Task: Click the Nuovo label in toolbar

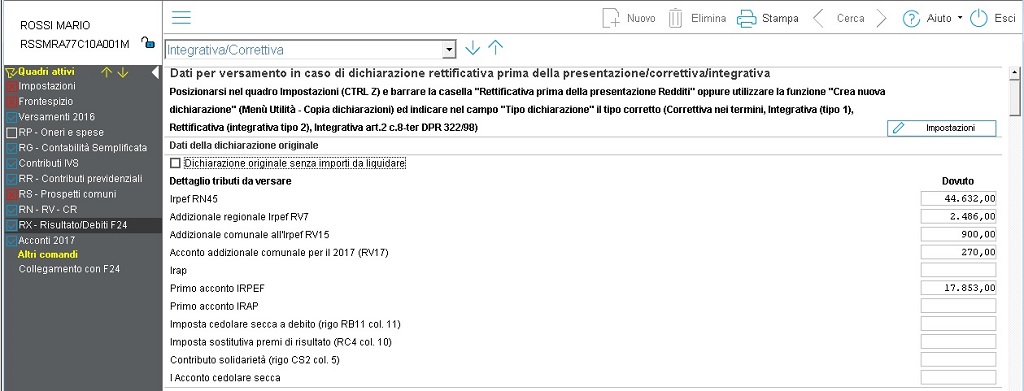Action: 641,18
